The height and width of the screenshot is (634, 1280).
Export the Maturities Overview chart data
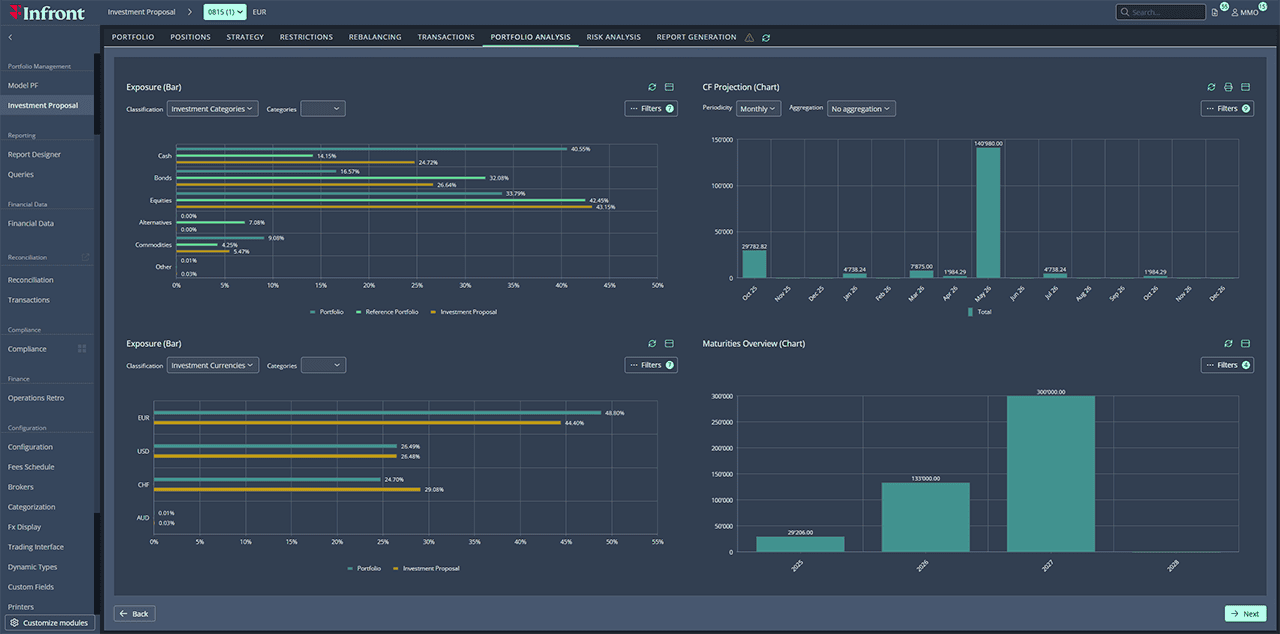click(1245, 343)
